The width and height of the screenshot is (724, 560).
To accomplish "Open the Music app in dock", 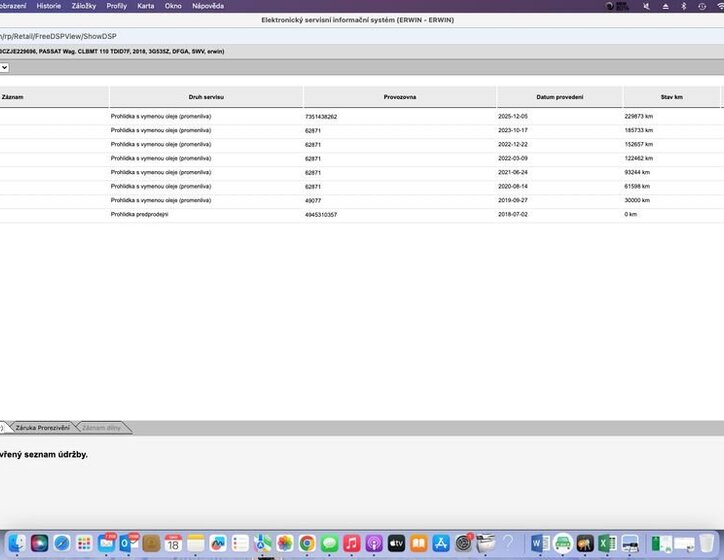I will [x=351, y=543].
